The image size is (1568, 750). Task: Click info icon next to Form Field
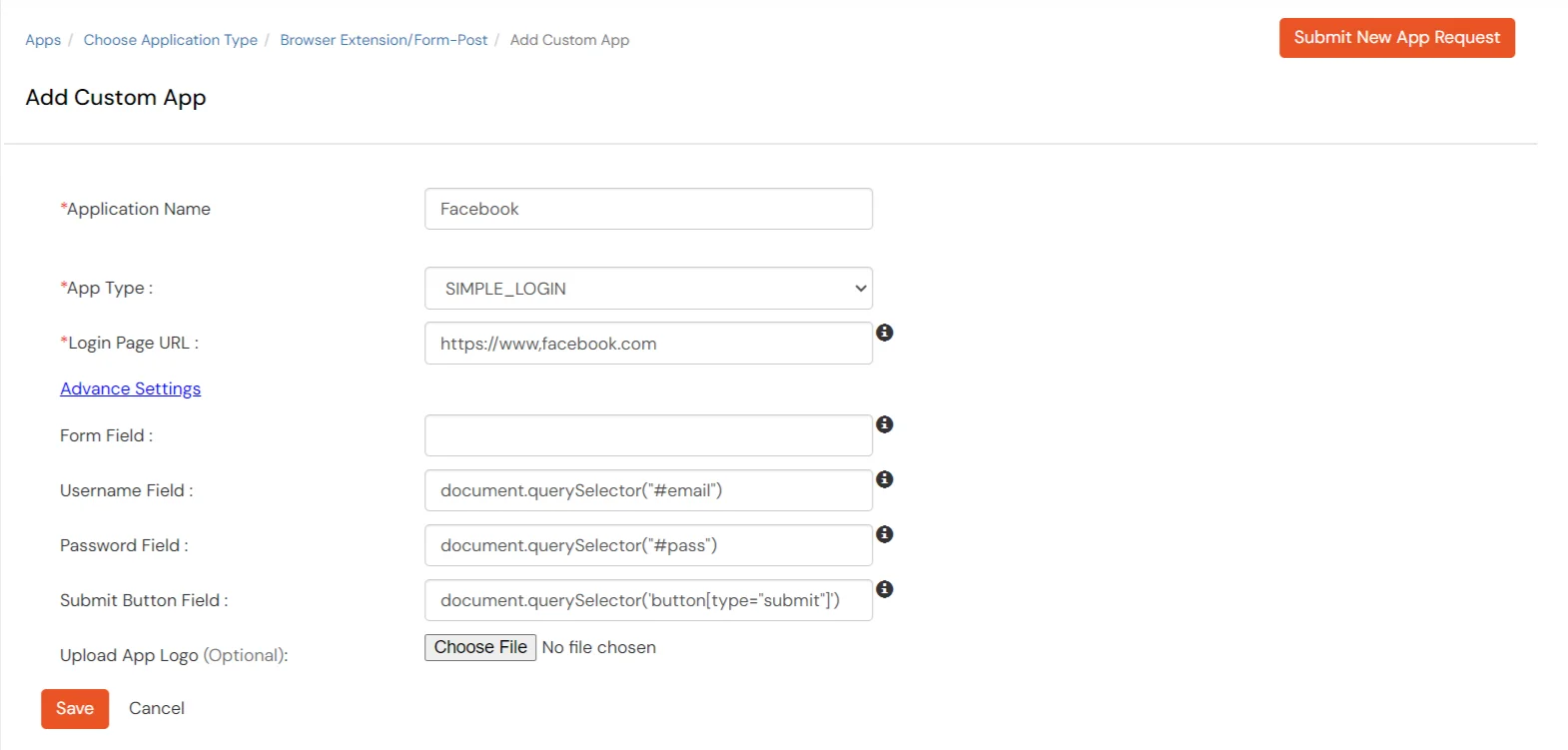click(884, 424)
